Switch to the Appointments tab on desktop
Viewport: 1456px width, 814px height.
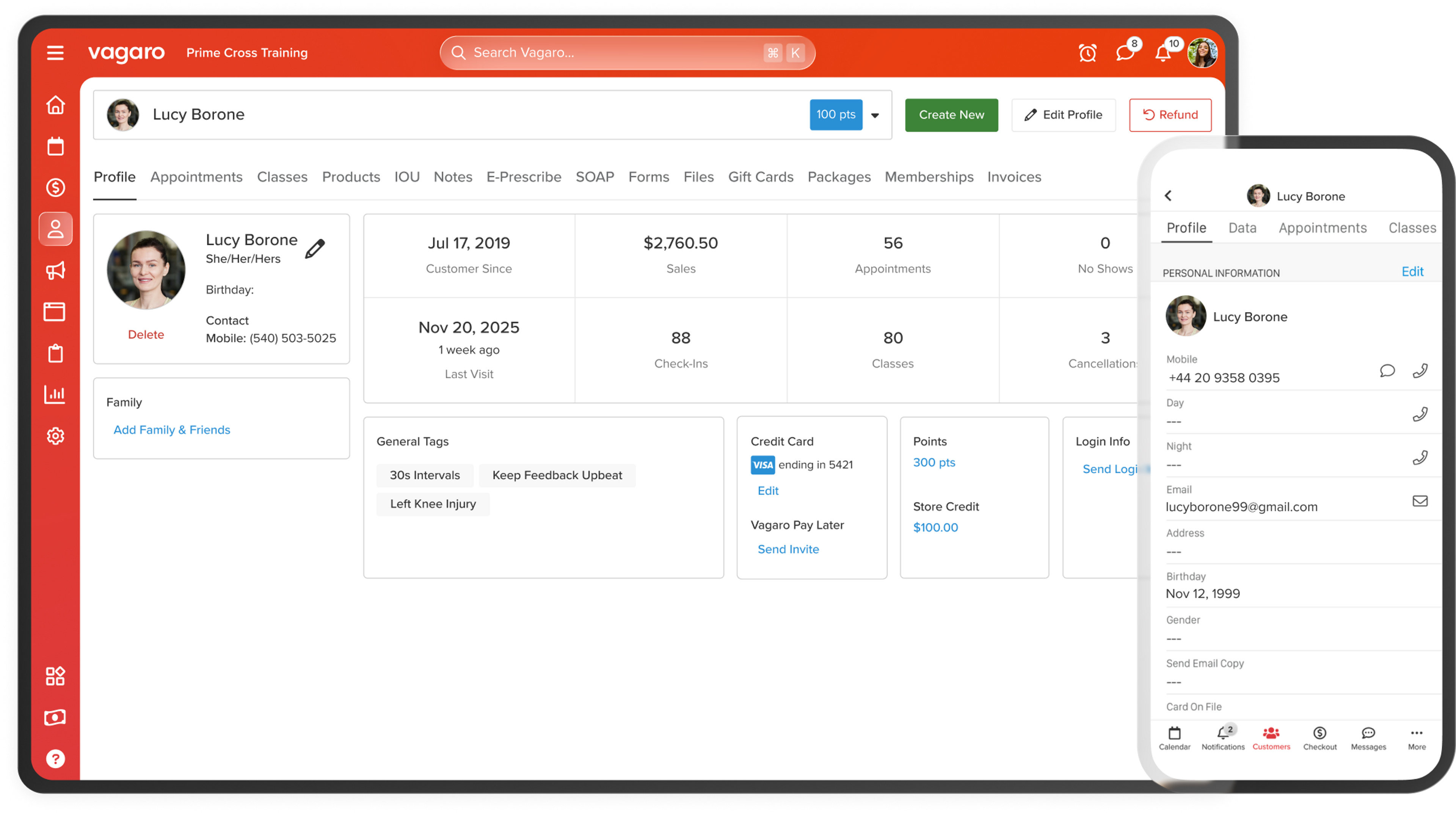tap(196, 177)
